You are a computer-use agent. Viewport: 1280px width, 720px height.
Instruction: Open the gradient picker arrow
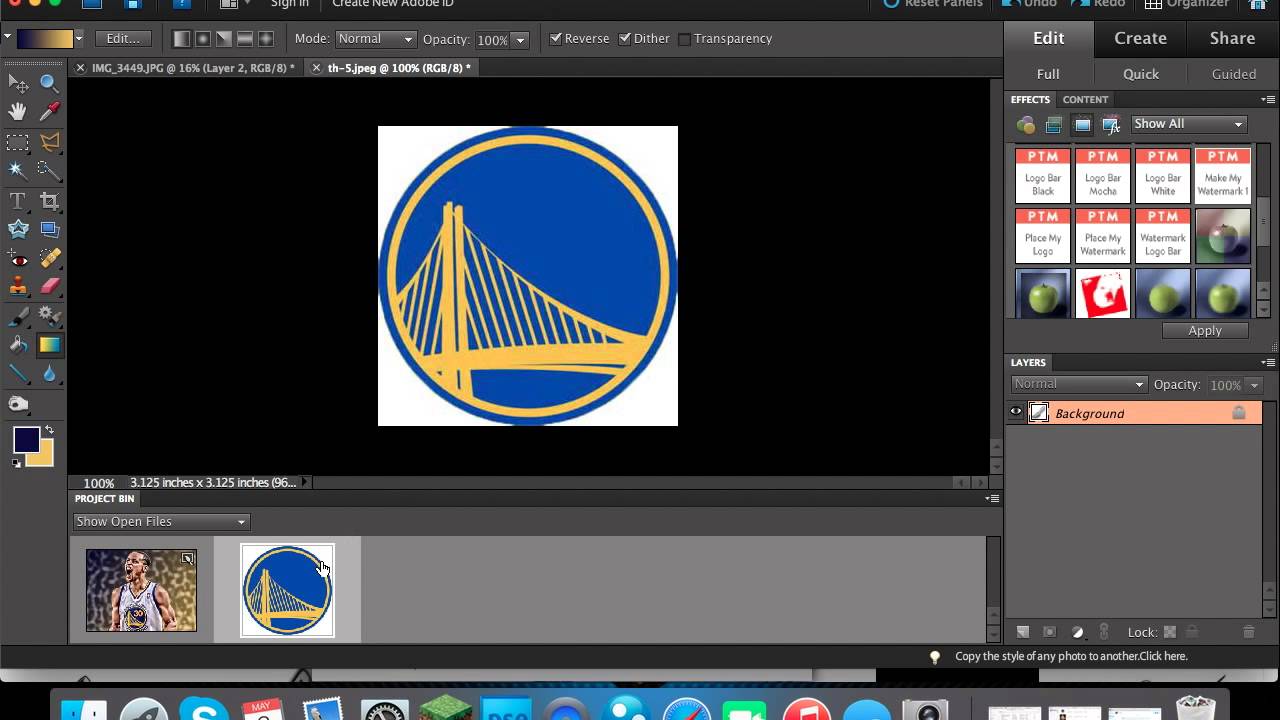78,39
